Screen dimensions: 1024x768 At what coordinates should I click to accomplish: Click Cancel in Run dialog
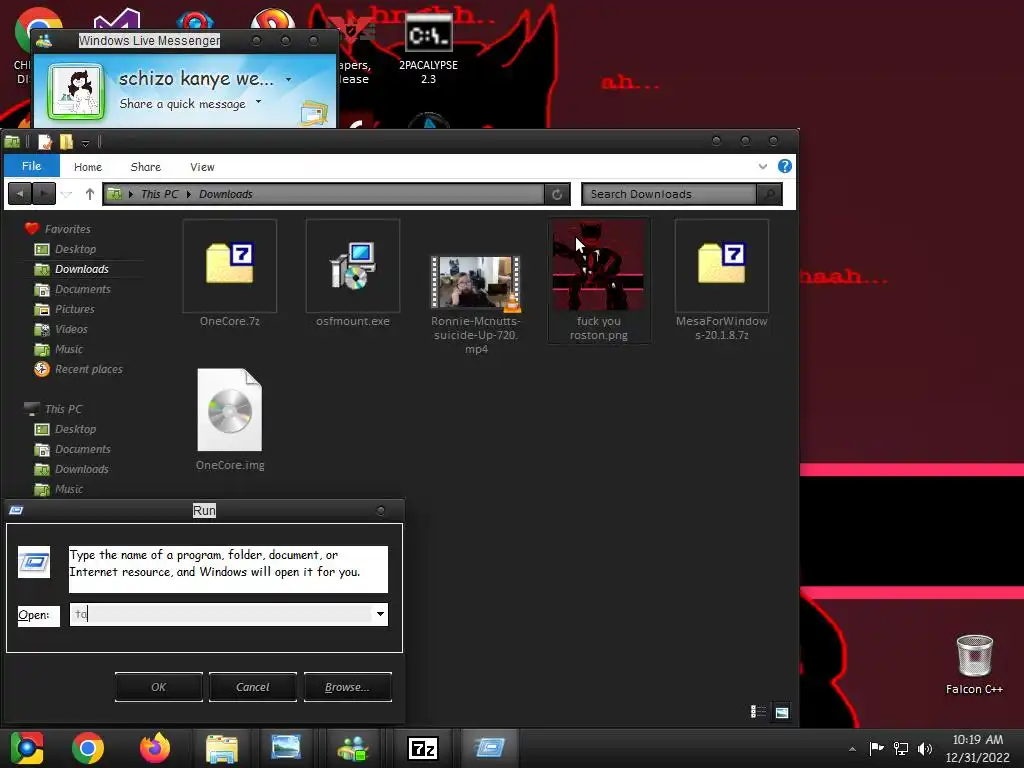(253, 687)
